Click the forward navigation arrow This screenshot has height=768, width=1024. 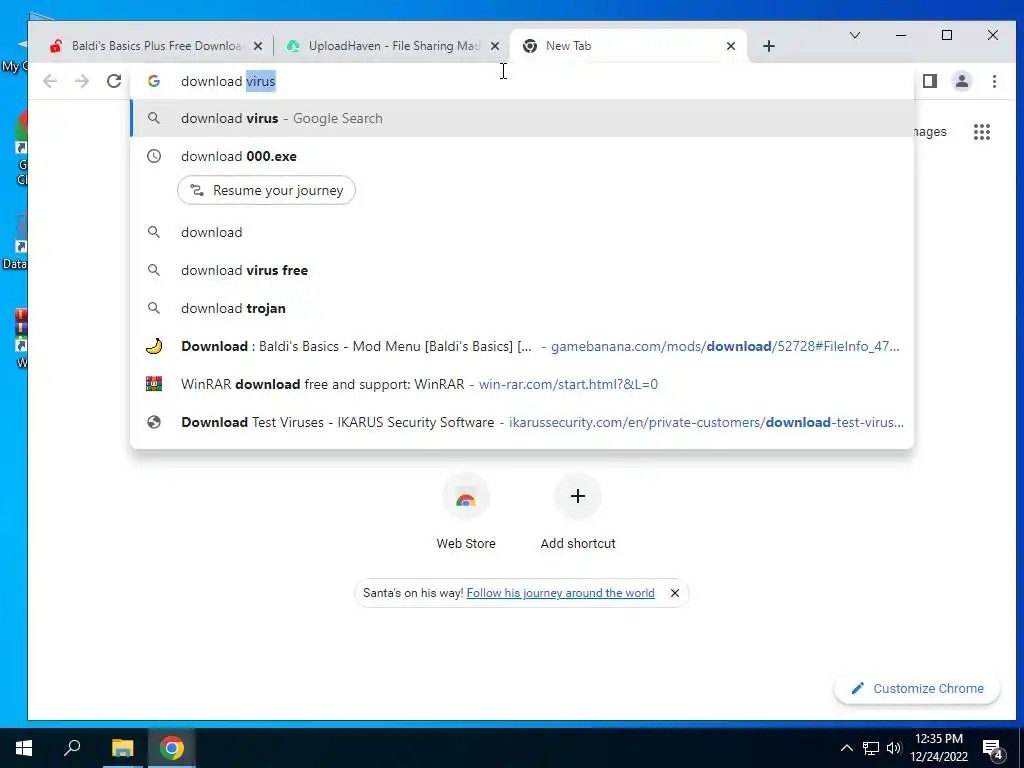pyautogui.click(x=82, y=81)
